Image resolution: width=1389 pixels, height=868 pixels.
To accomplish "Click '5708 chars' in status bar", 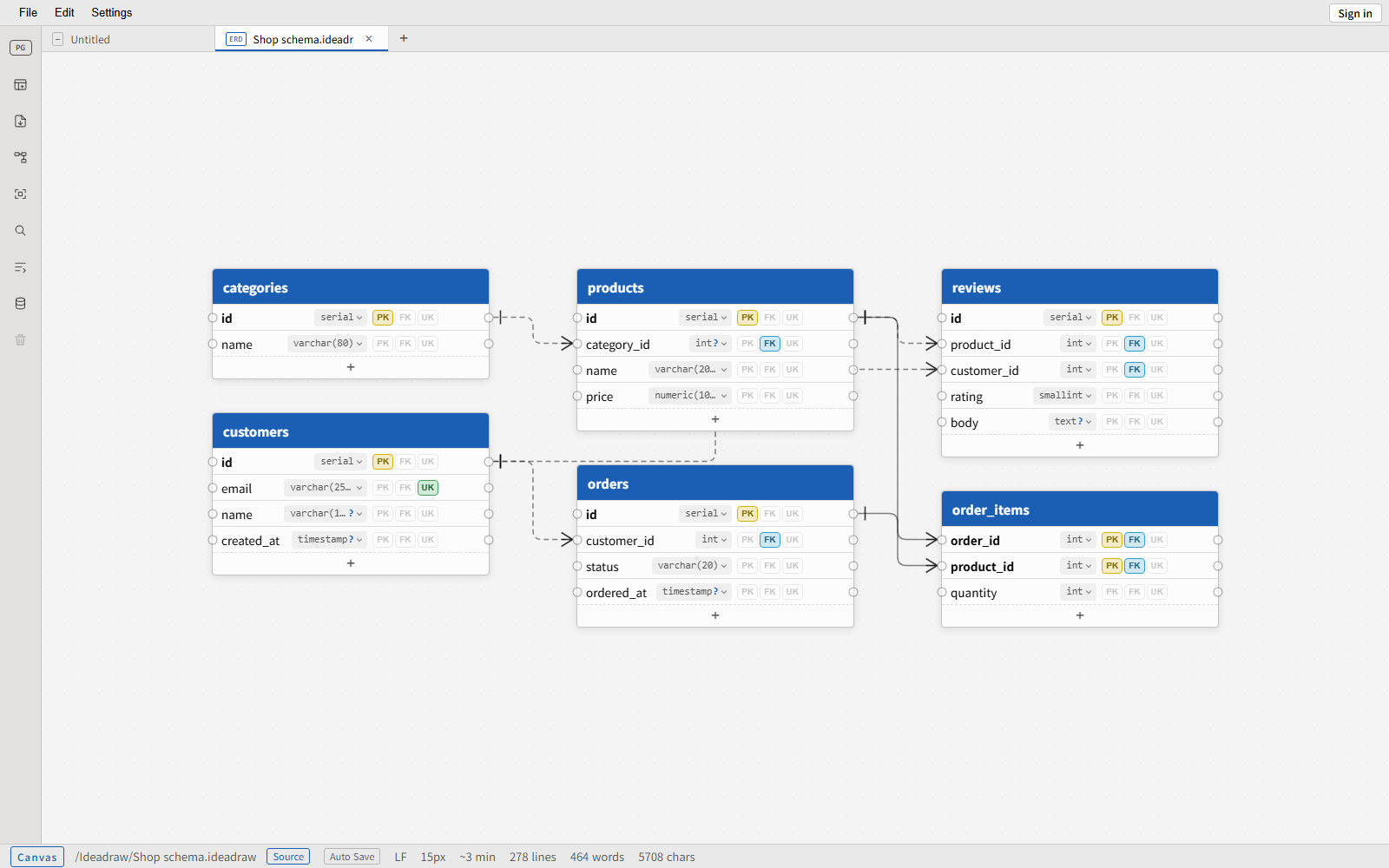I will tap(667, 857).
